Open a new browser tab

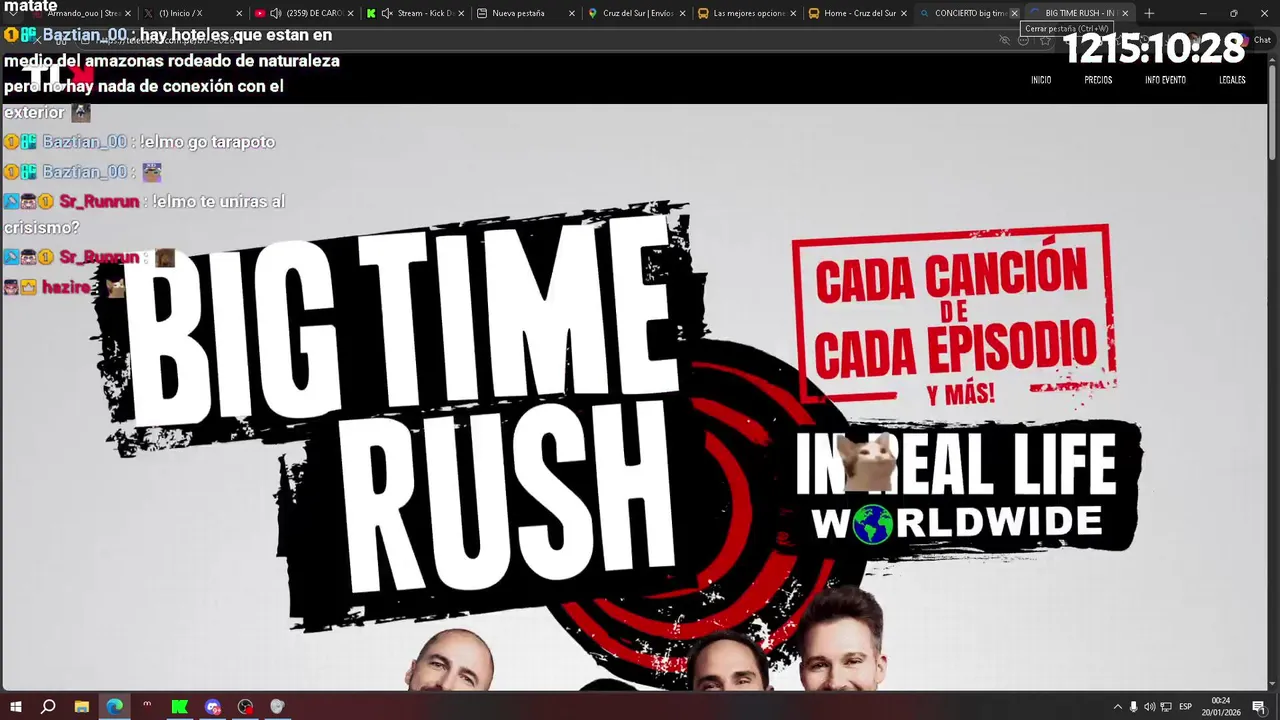[1149, 13]
